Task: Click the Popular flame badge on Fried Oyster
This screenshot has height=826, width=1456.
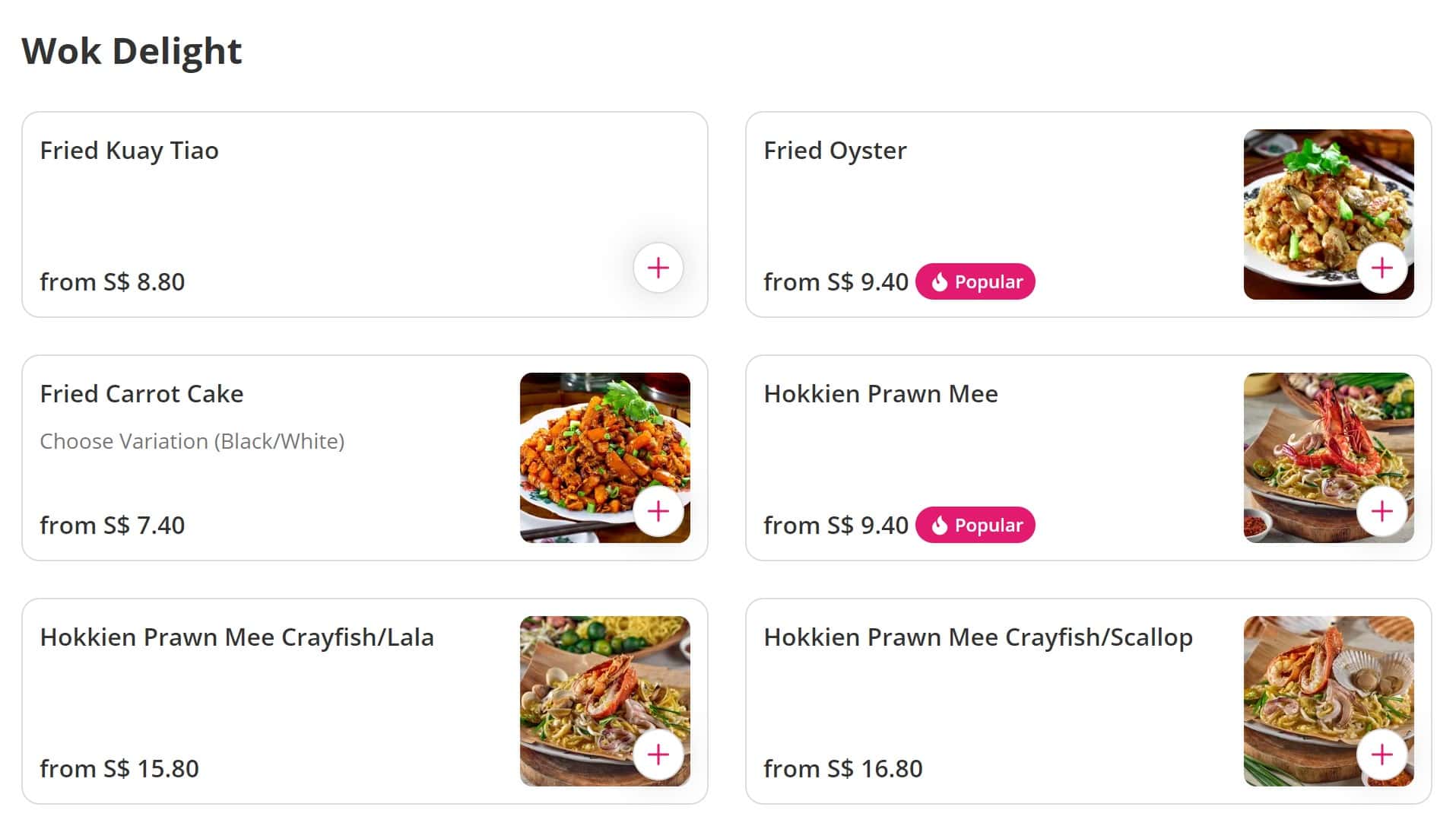Action: 975,281
